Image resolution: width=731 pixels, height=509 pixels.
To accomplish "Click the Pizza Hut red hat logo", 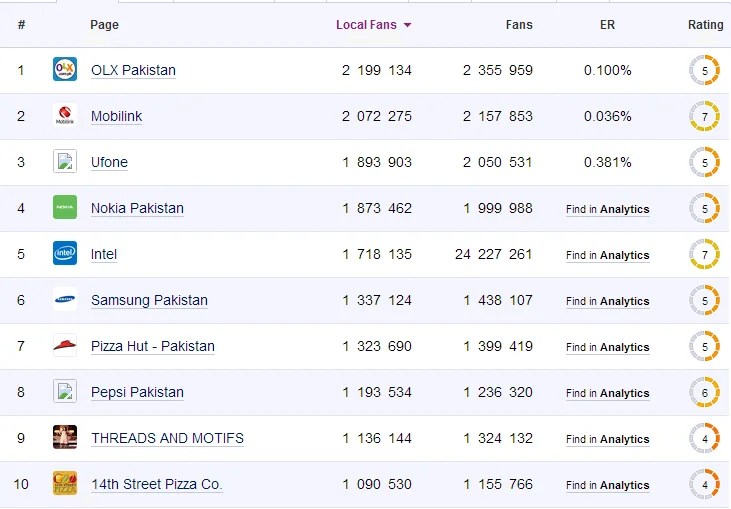I will (x=65, y=345).
